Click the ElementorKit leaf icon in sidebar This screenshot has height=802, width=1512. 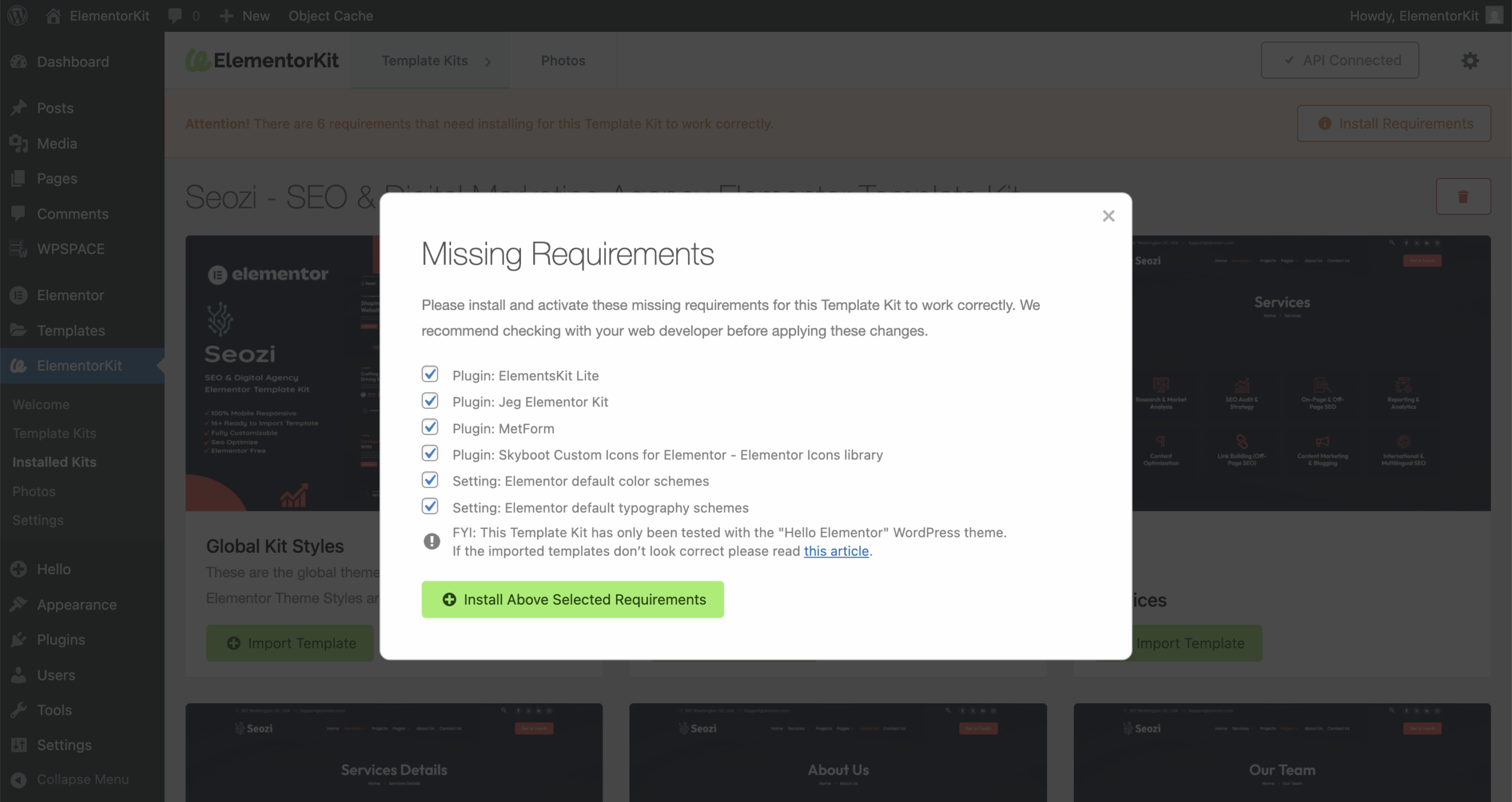click(x=18, y=366)
